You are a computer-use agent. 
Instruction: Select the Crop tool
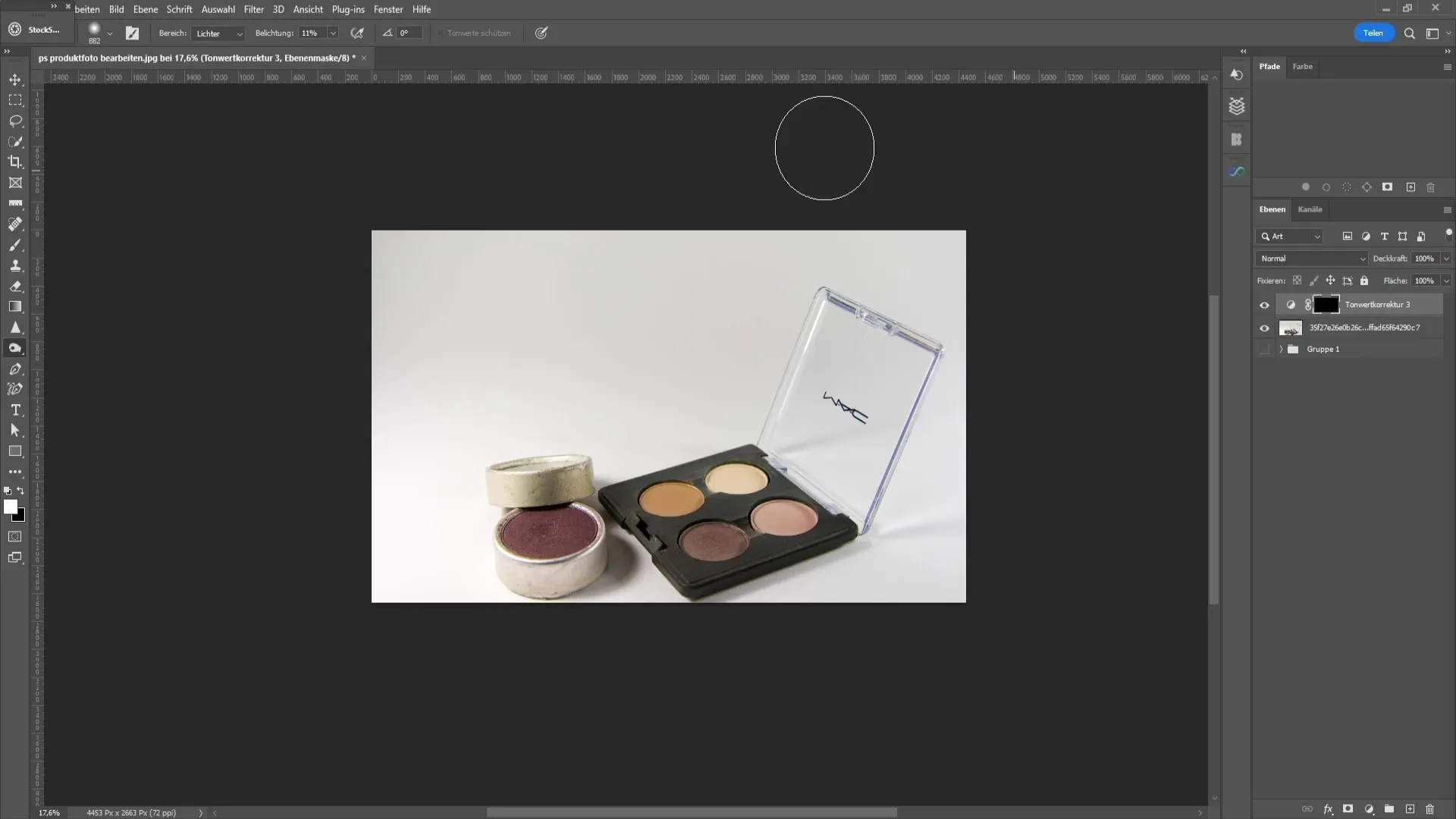tap(15, 162)
